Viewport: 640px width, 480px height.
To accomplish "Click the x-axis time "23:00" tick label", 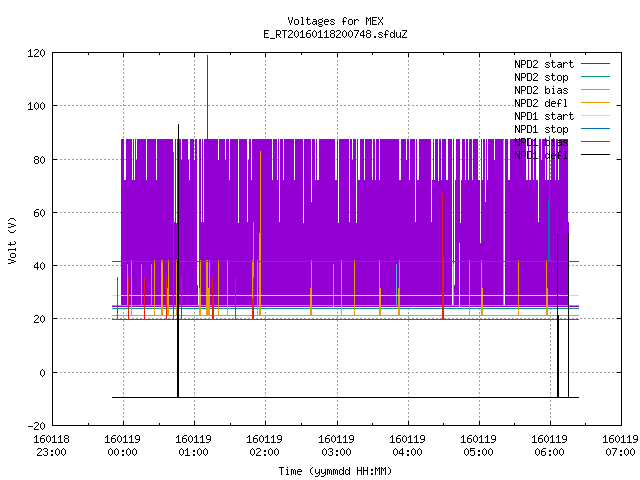I will (51, 452).
